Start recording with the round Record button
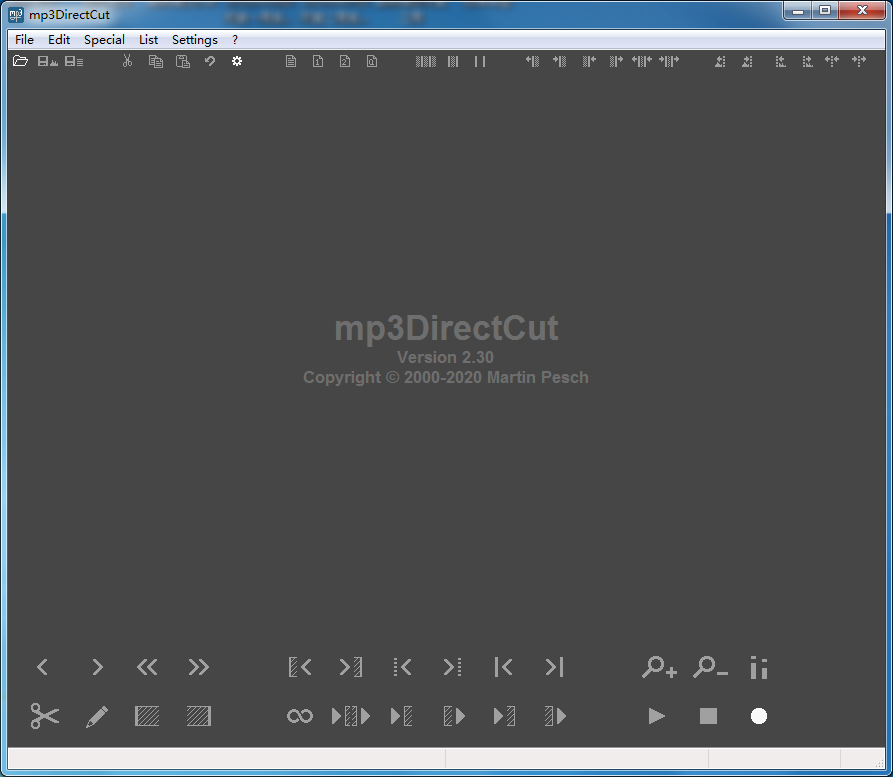 [759, 716]
